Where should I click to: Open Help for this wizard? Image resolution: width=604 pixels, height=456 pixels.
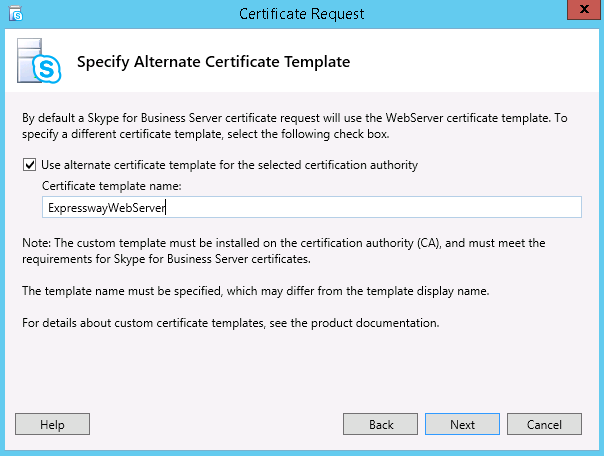pos(52,424)
